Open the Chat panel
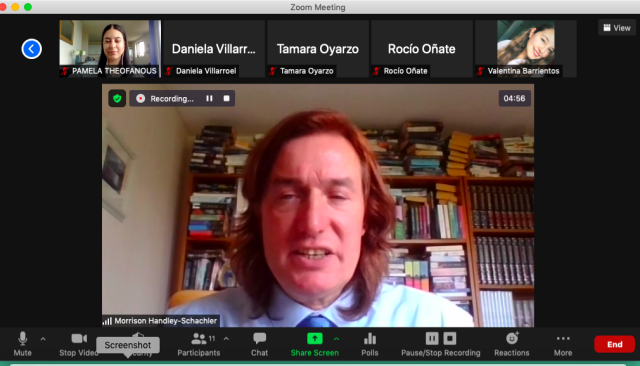This screenshot has width=640, height=366. click(x=259, y=344)
